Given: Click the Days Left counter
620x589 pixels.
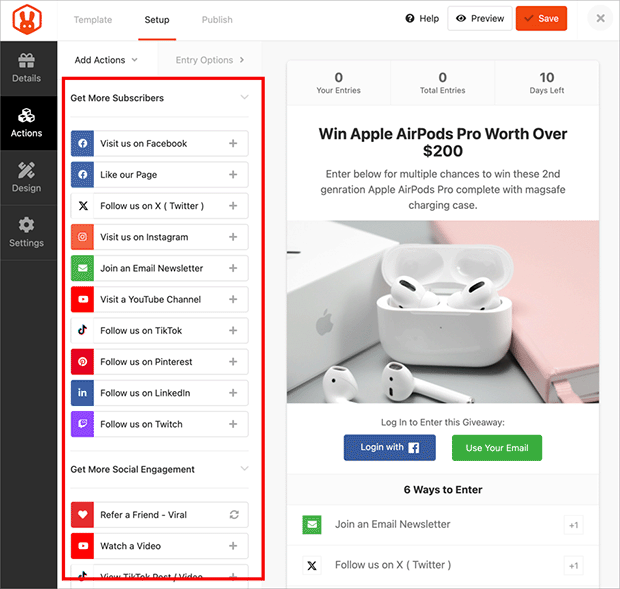Looking at the screenshot, I should (x=547, y=83).
